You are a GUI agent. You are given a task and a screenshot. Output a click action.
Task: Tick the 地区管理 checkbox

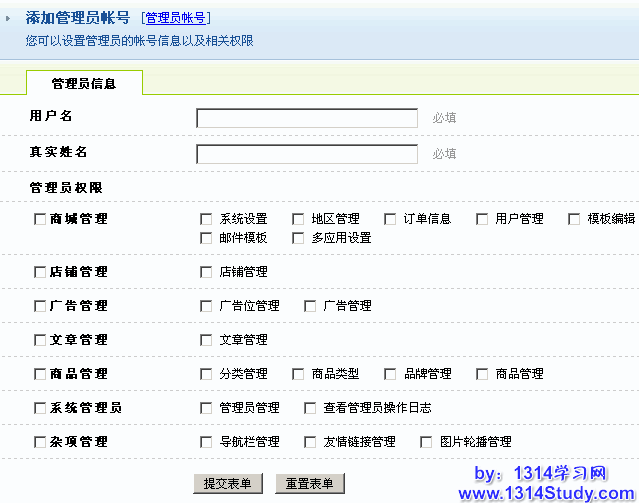tap(298, 219)
